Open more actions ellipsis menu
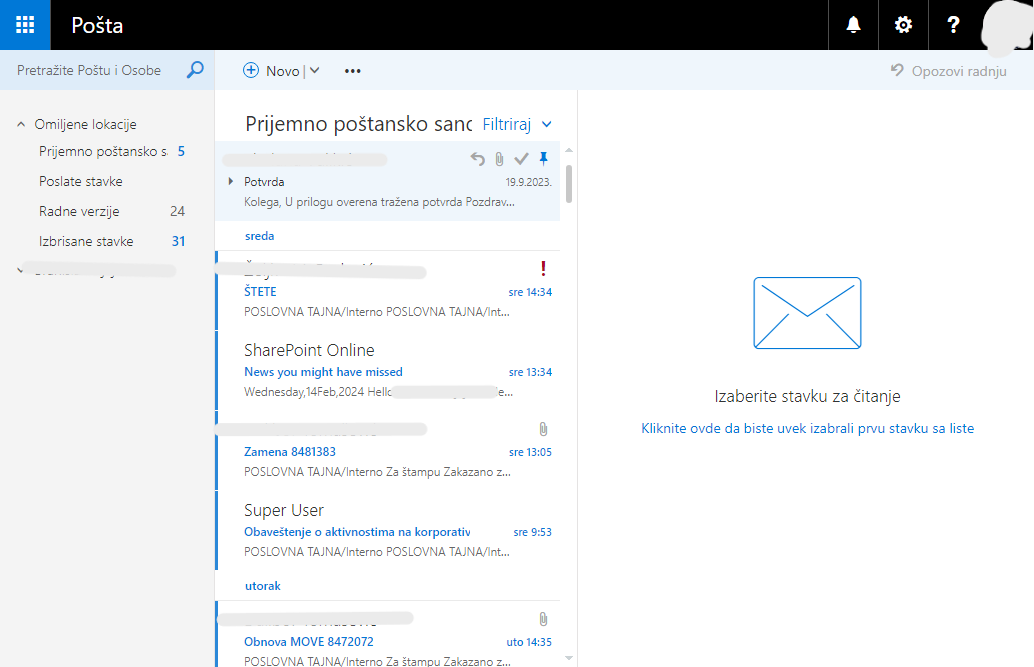 coord(353,71)
